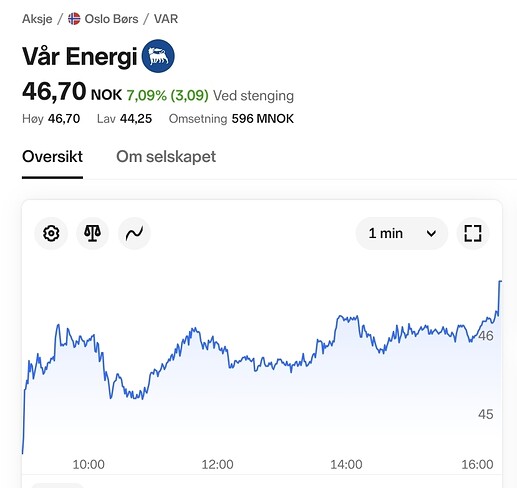Click the 12:00 time axis label
Screen dimensions: 517x488
(217, 464)
